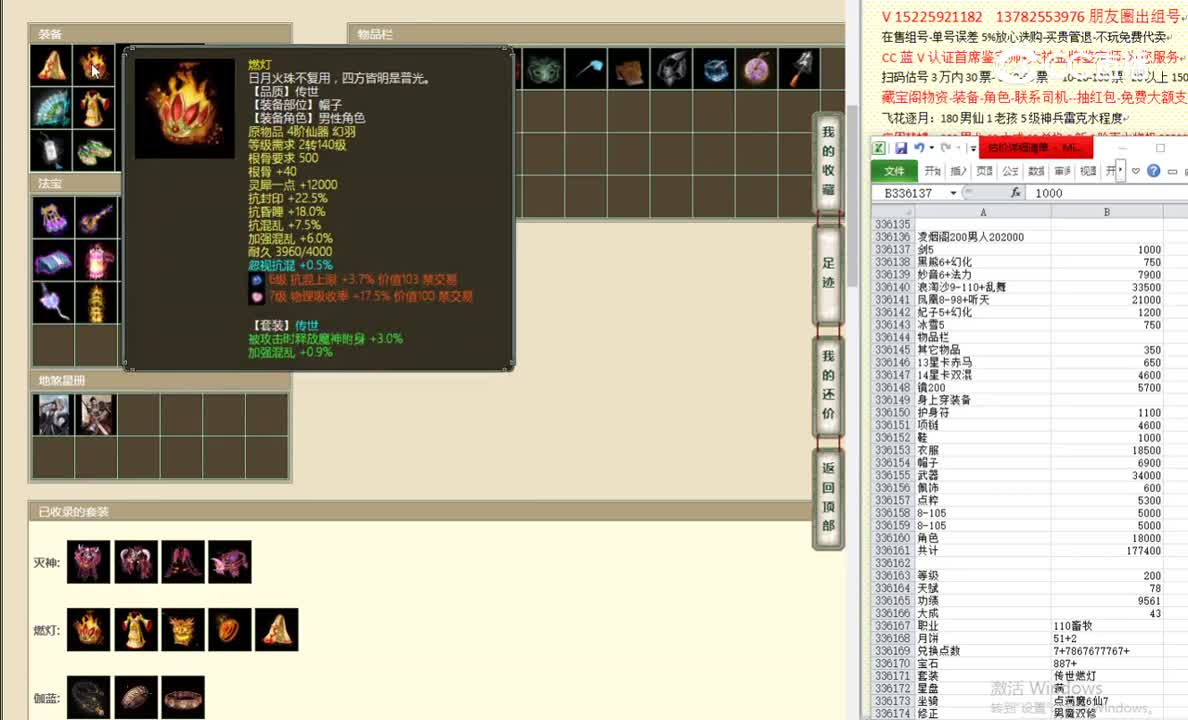Screen dimensions: 1188x720
Task: Click inside the formula bar showing 1000
Action: pos(1050,192)
